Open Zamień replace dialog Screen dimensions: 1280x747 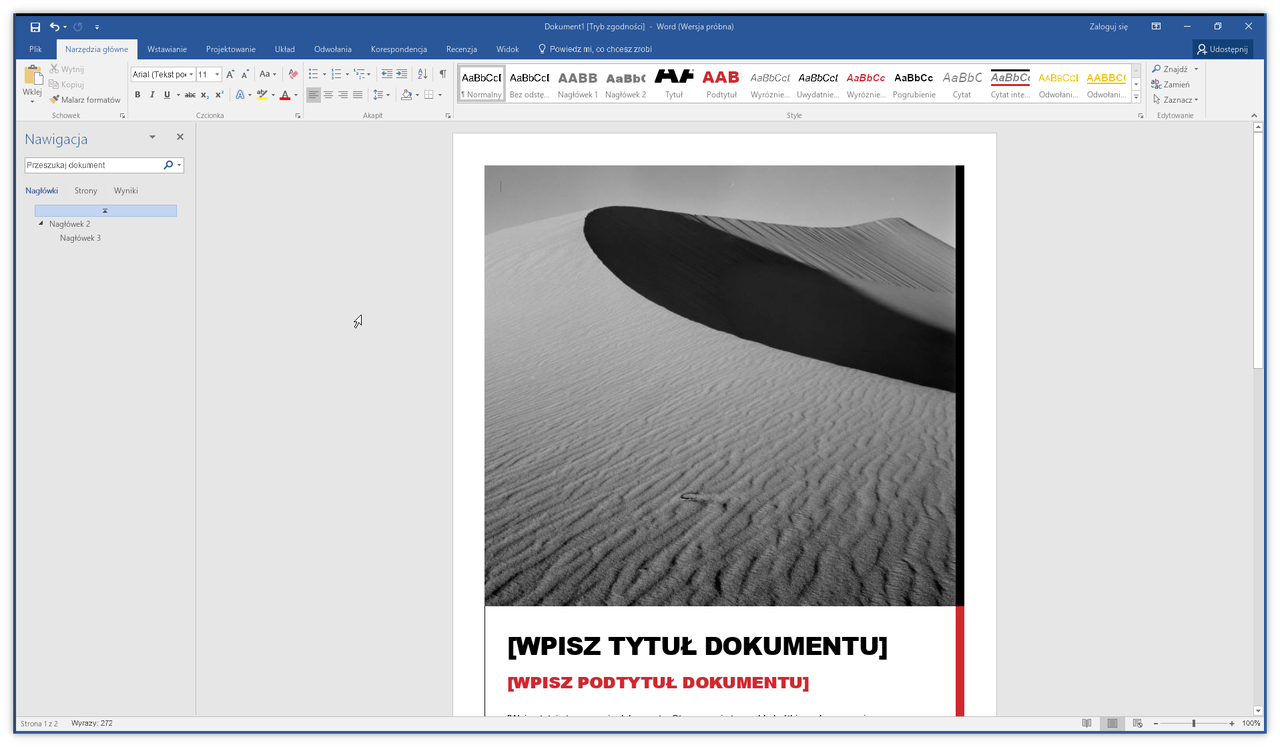pos(1171,84)
